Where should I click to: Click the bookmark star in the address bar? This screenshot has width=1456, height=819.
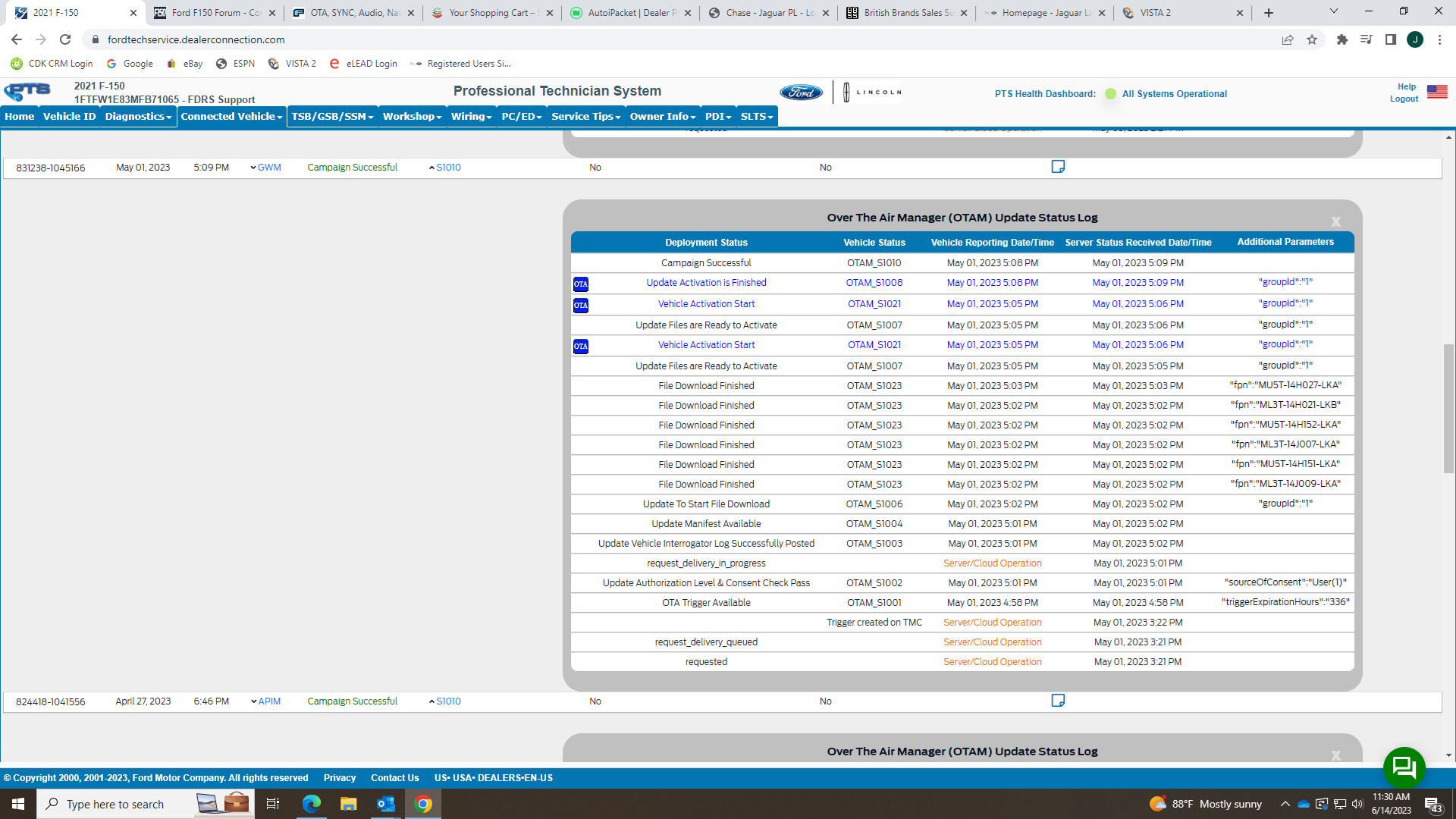[x=1312, y=39]
